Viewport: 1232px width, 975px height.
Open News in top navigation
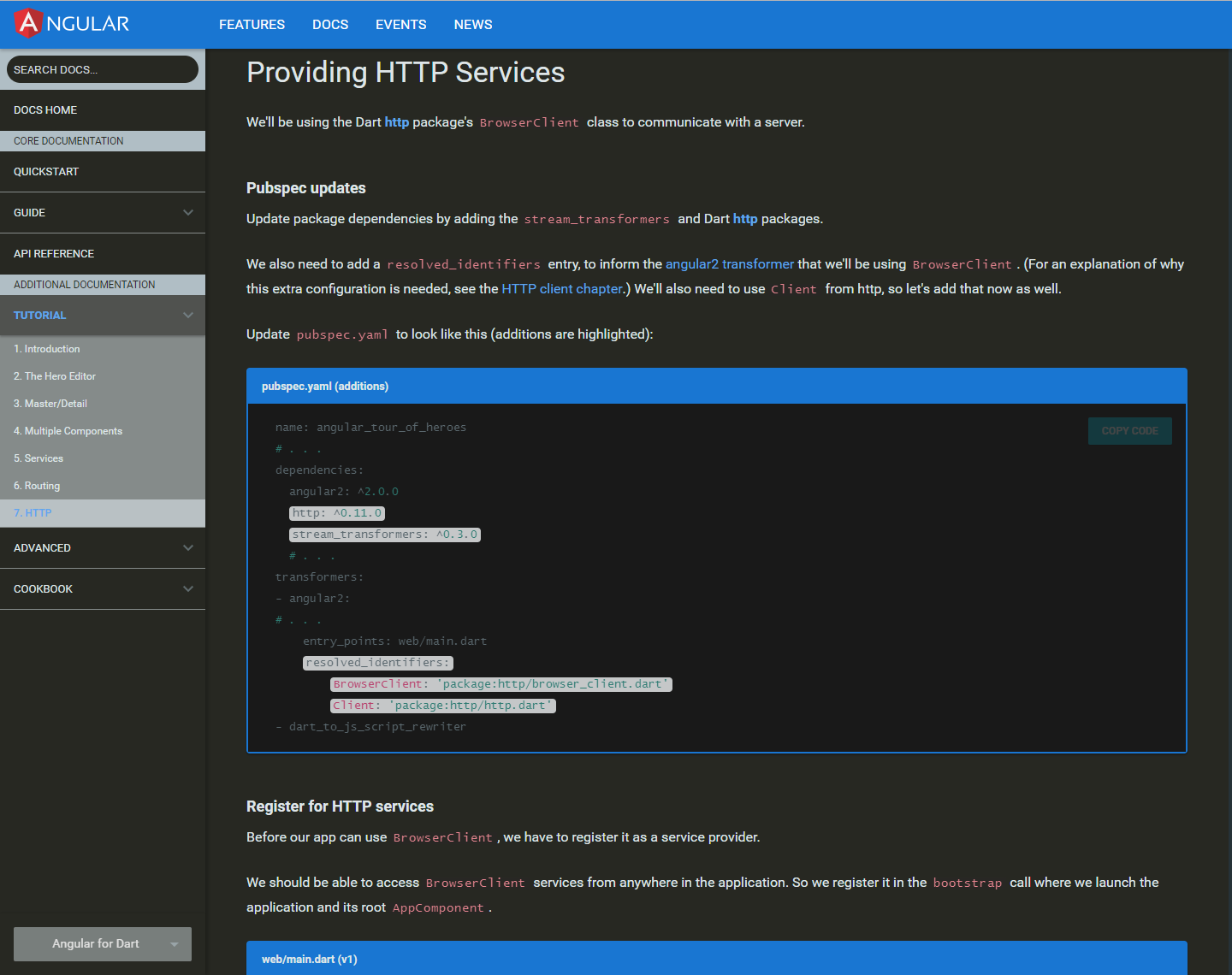[473, 25]
